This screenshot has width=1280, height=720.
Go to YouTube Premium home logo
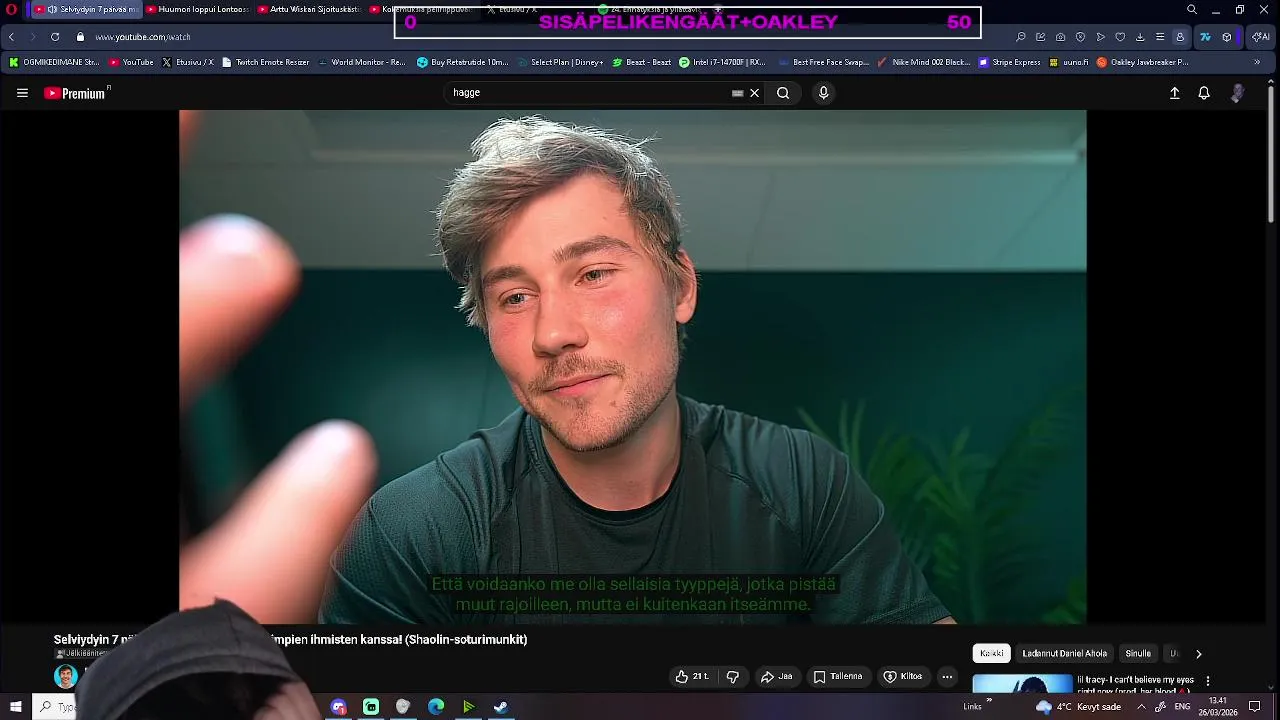77,93
